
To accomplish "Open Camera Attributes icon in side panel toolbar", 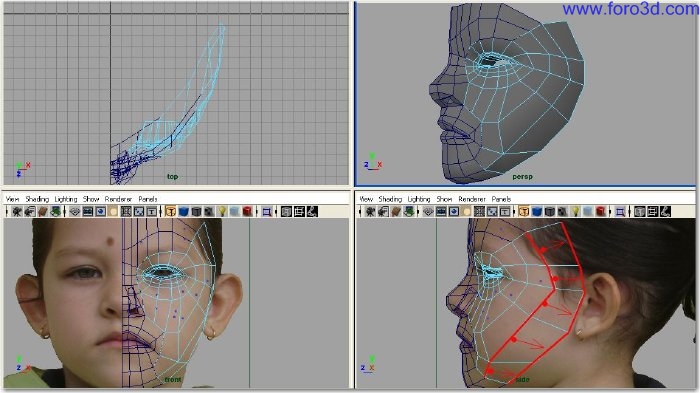I will (x=383, y=212).
